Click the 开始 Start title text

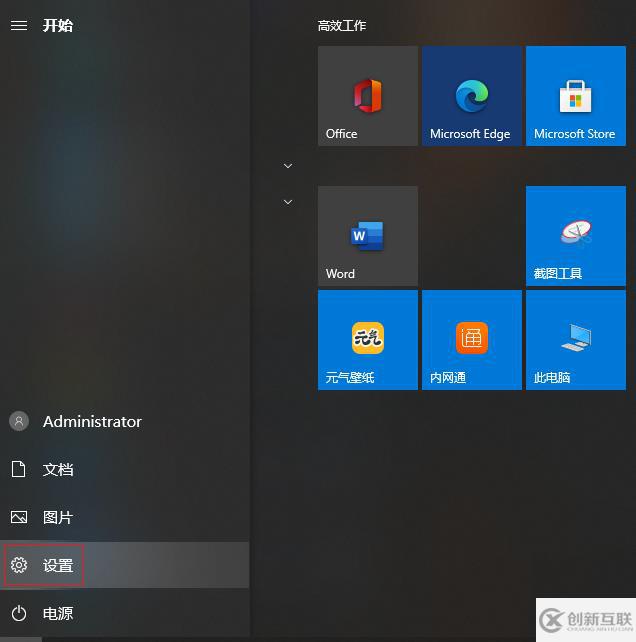click(x=58, y=25)
